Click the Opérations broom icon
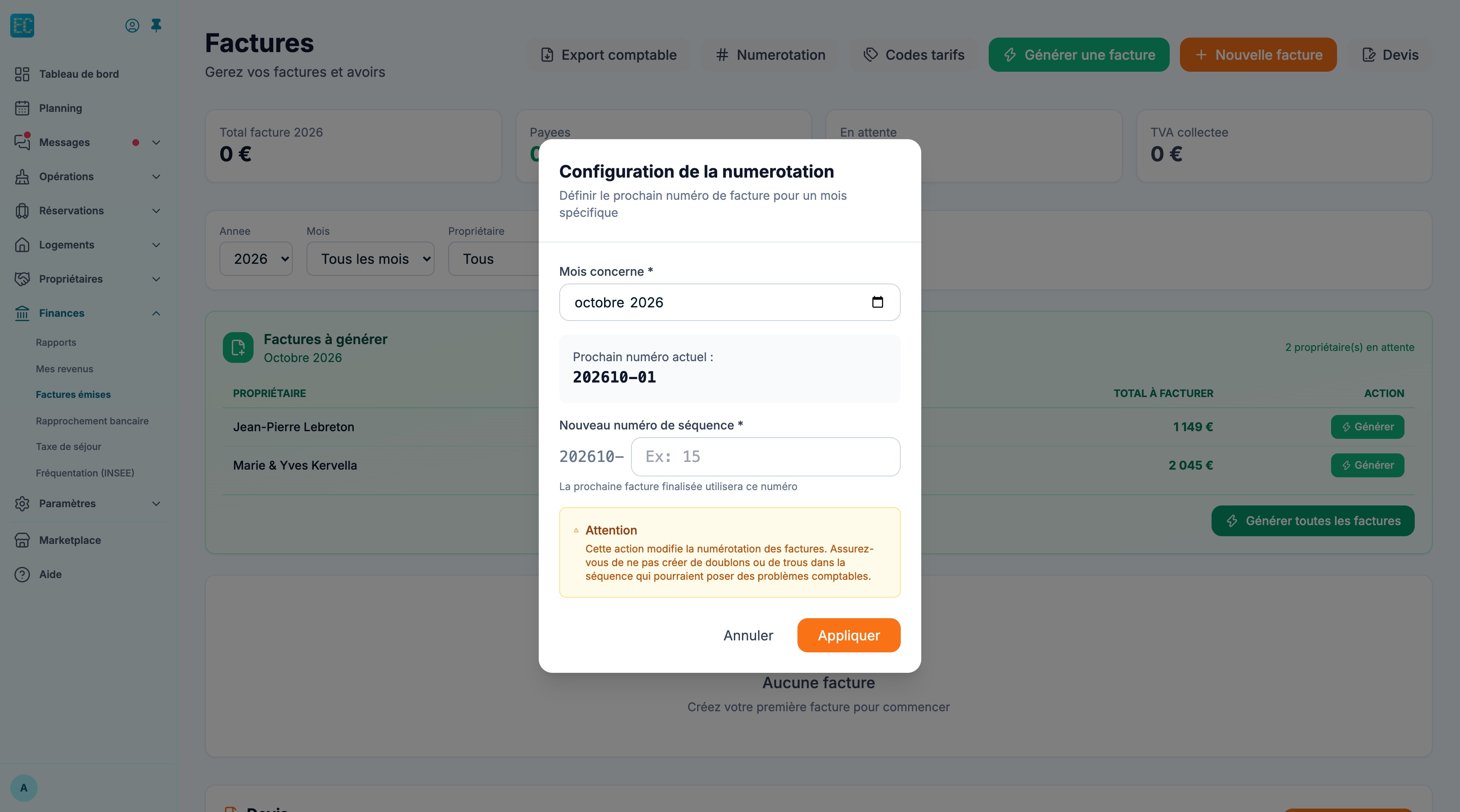The width and height of the screenshot is (1460, 812). click(22, 177)
